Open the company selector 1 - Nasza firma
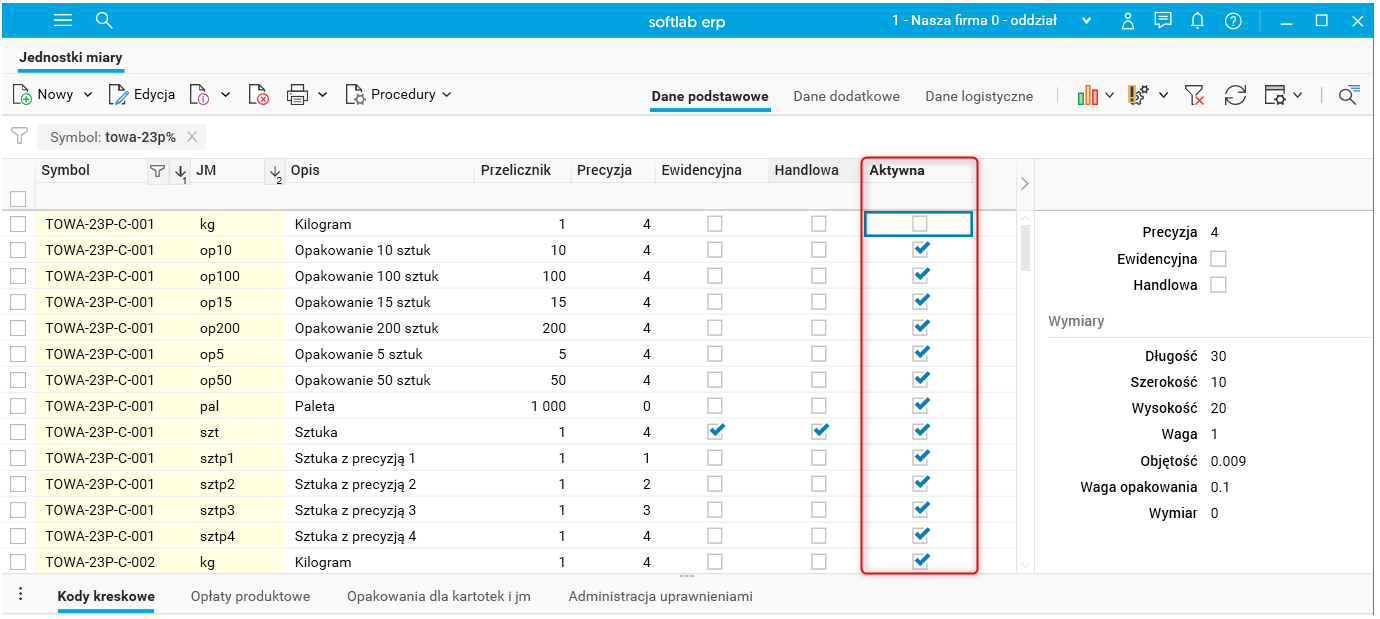The height and width of the screenshot is (619, 1380). (x=991, y=20)
